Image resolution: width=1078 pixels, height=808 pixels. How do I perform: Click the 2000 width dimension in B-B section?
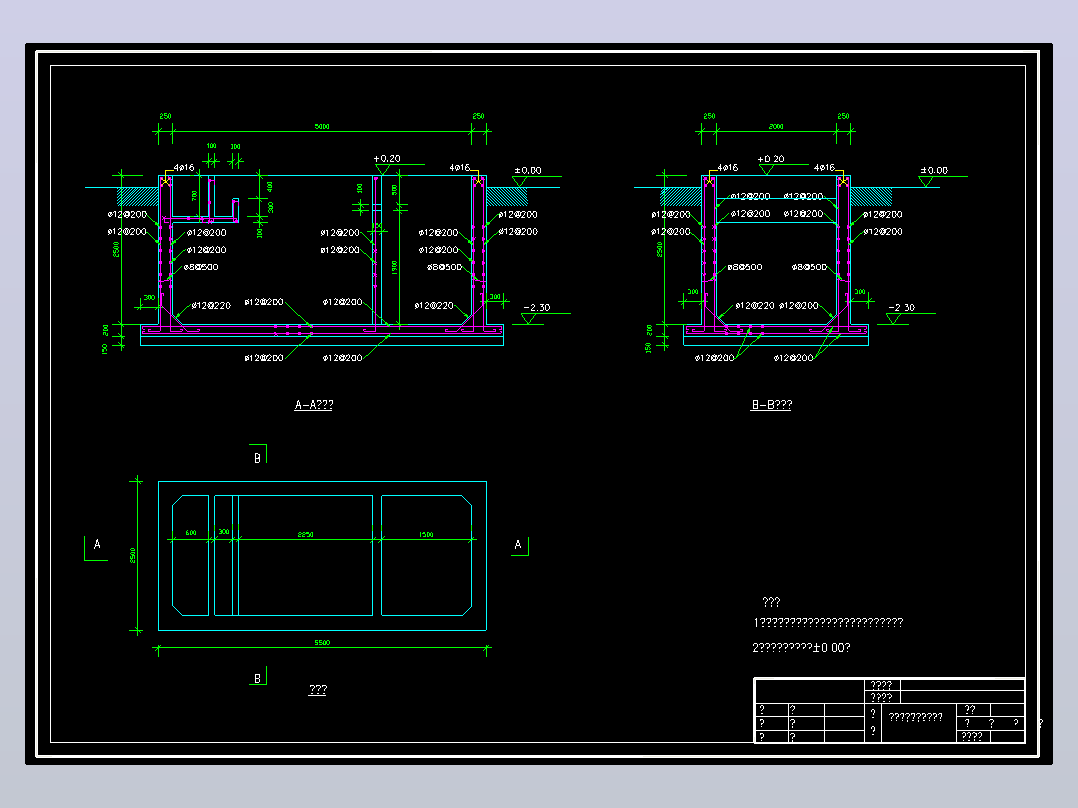(776, 127)
